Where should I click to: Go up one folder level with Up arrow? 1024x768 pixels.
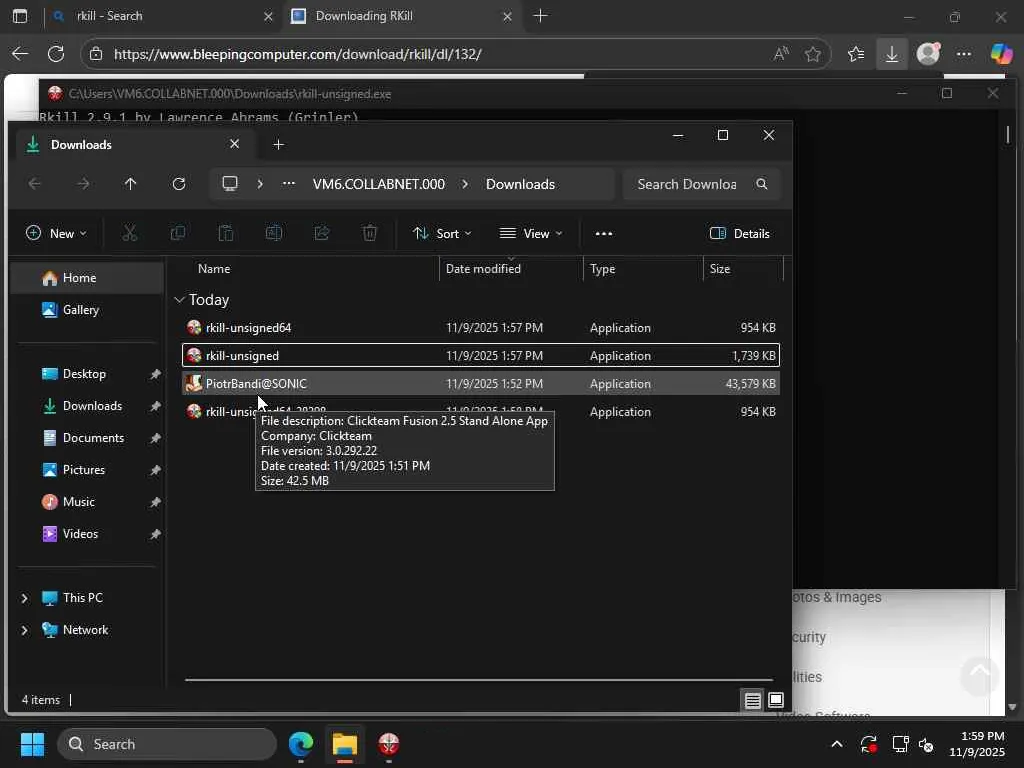pyautogui.click(x=130, y=184)
